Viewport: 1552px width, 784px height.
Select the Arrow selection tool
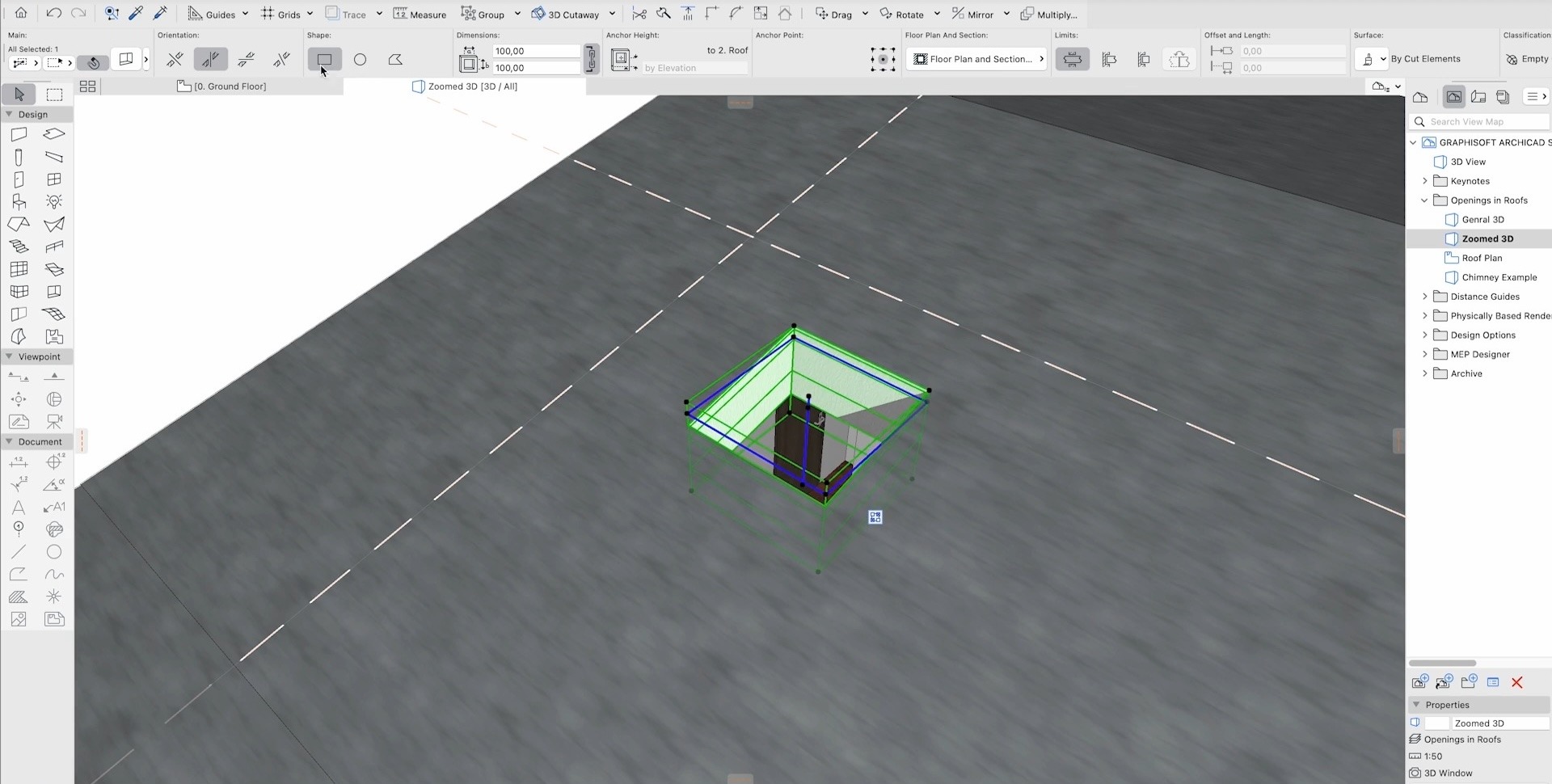[19, 95]
